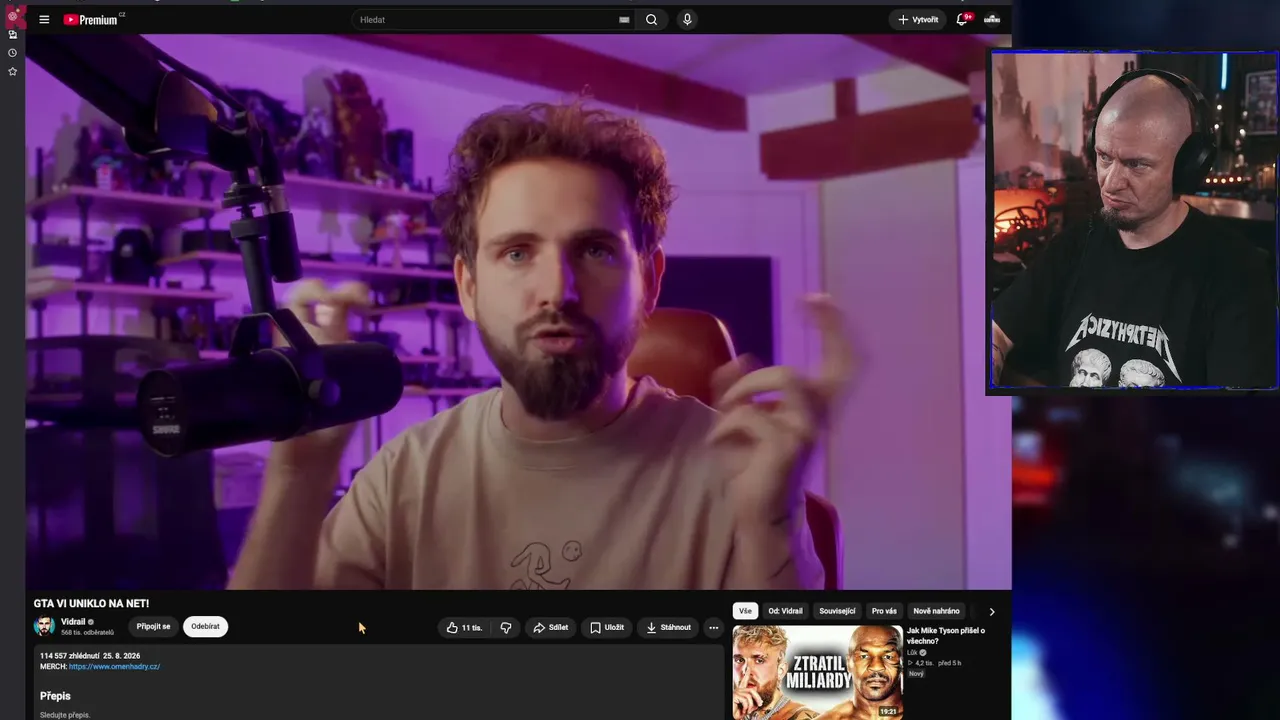Image resolution: width=1280 pixels, height=720 pixels.
Task: Open the Vytvořit create menu
Action: point(917,19)
